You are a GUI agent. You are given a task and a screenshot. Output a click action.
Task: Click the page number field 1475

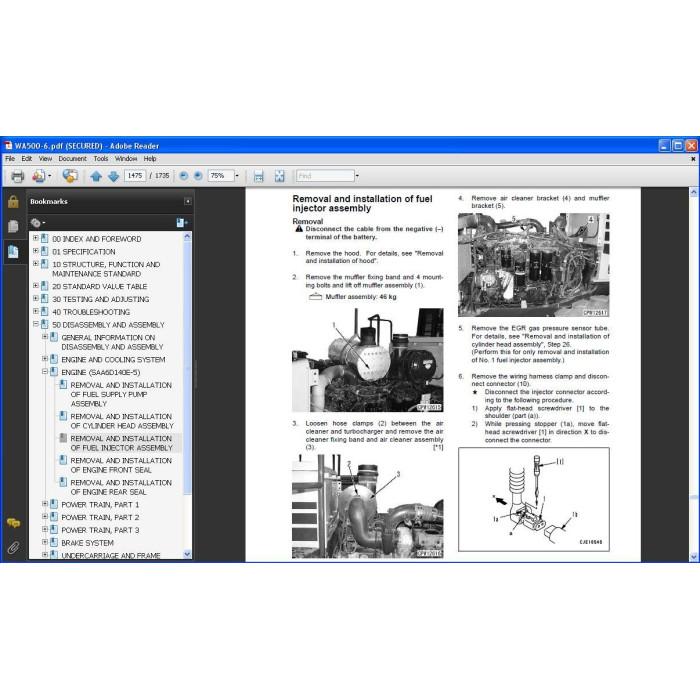click(x=135, y=176)
